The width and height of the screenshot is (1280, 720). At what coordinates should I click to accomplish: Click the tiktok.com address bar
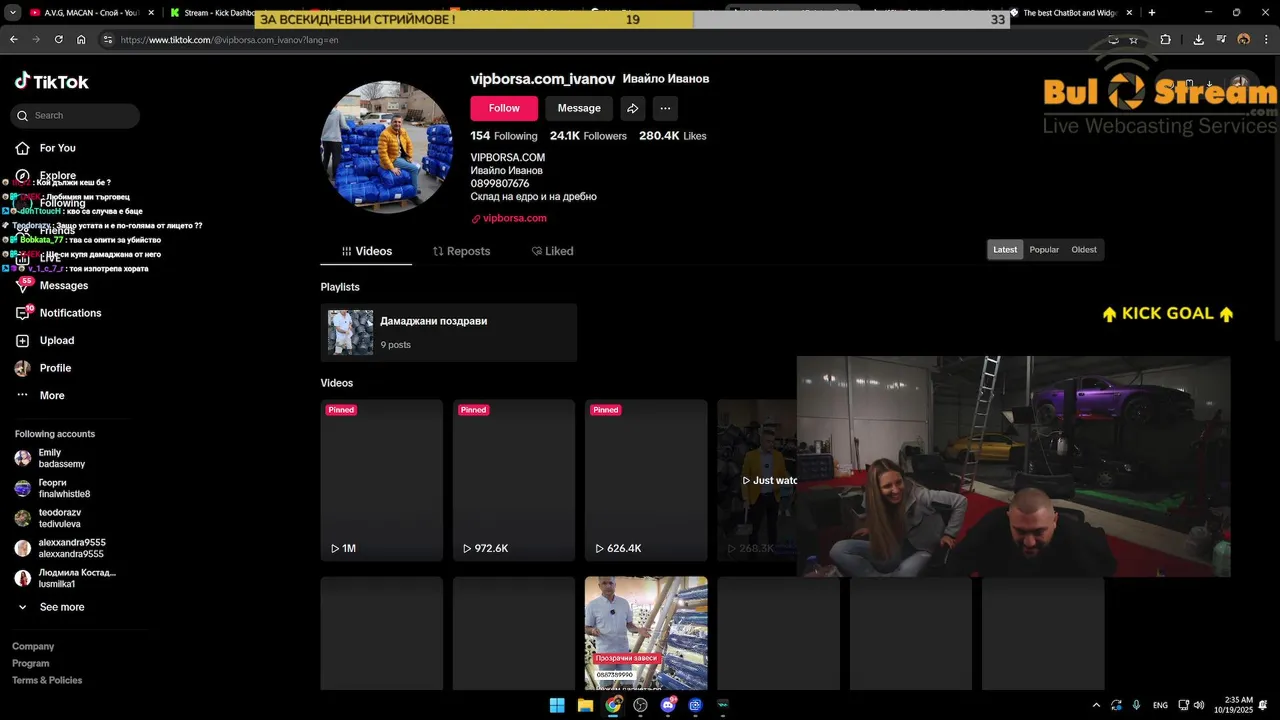[600, 40]
